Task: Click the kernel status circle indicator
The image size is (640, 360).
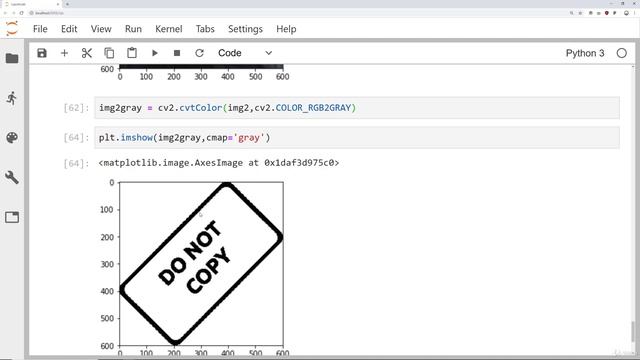Action: click(622, 53)
